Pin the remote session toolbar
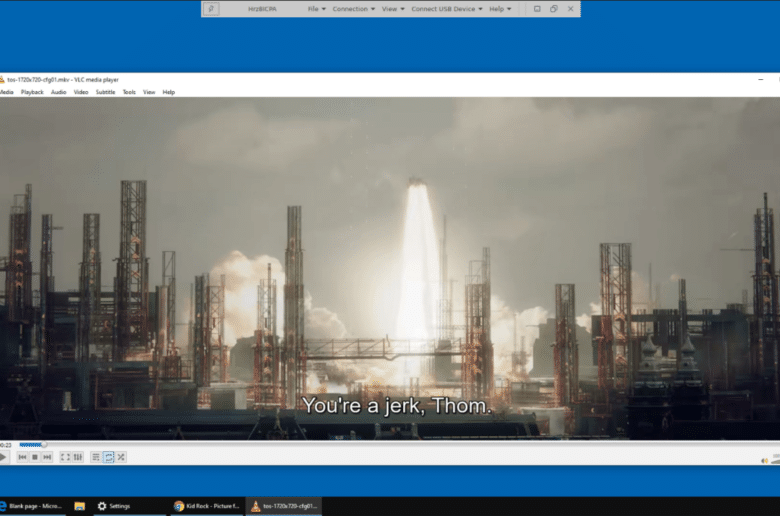The image size is (780, 516). [211, 9]
